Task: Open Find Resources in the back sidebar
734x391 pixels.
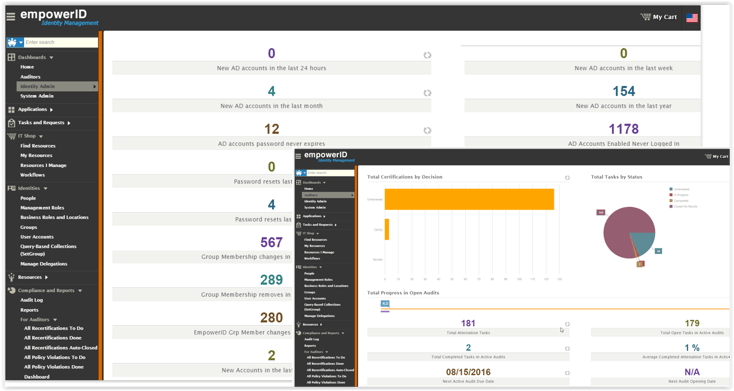Action: tap(37, 146)
